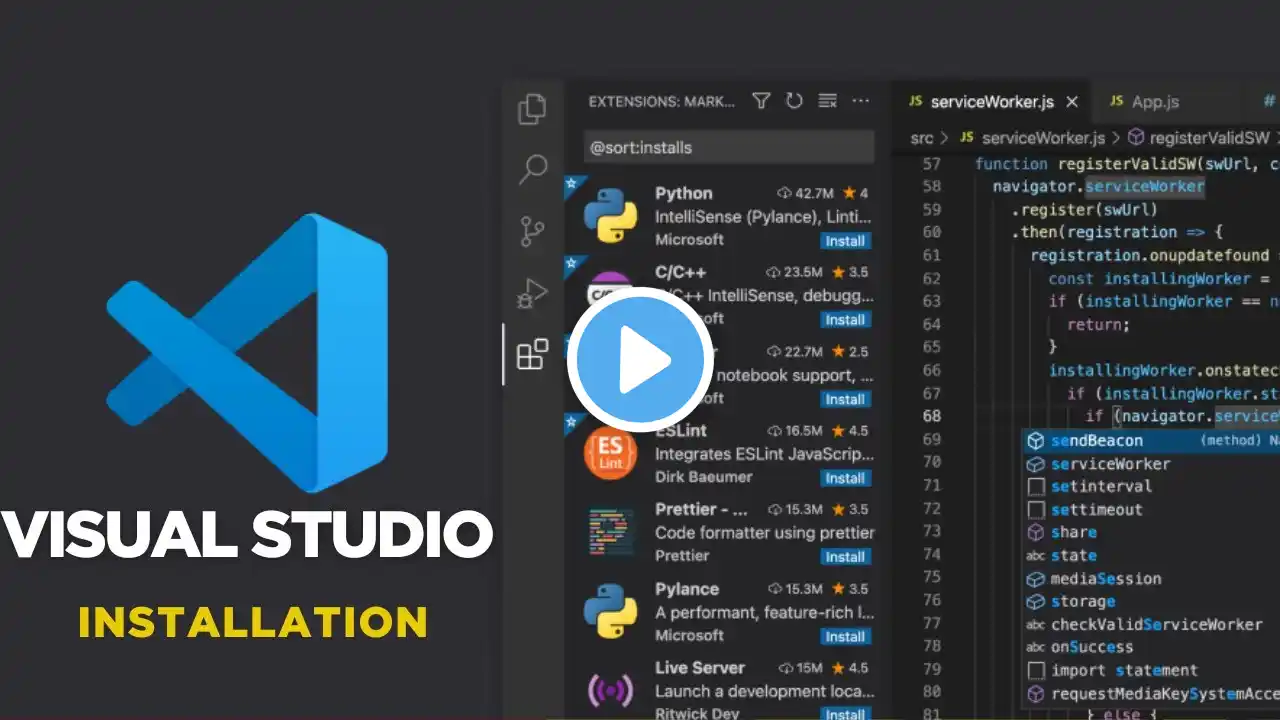1280x720 pixels.
Task: Click the Python extension logo
Action: point(610,216)
